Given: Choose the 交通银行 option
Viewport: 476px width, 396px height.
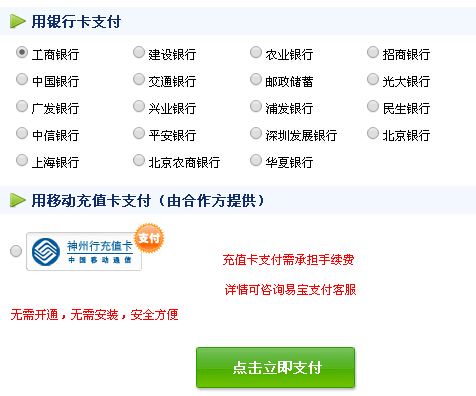Looking at the screenshot, I should (x=139, y=80).
